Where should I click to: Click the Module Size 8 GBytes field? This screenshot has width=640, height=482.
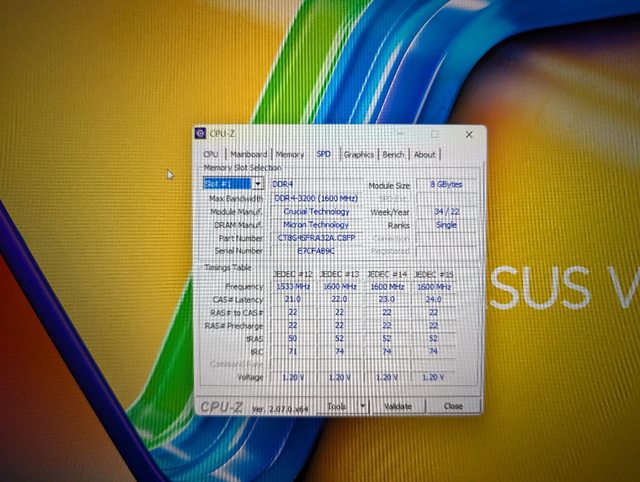(446, 185)
